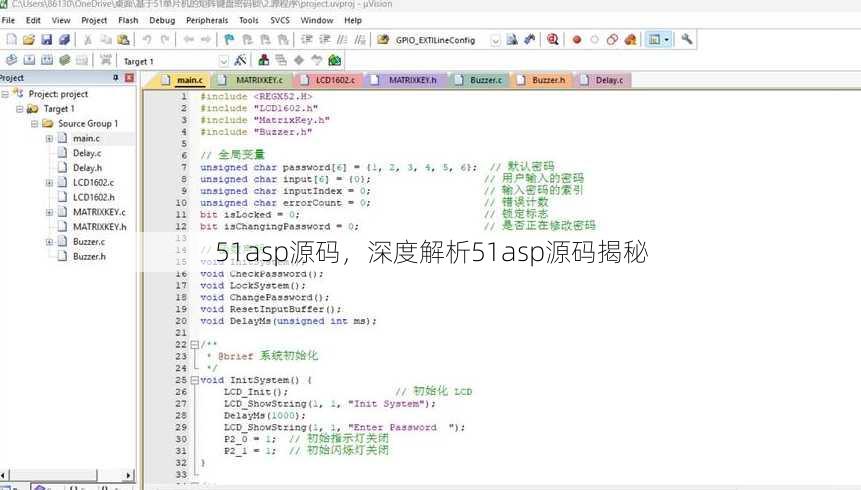Click the Indent selection icon

point(306,40)
